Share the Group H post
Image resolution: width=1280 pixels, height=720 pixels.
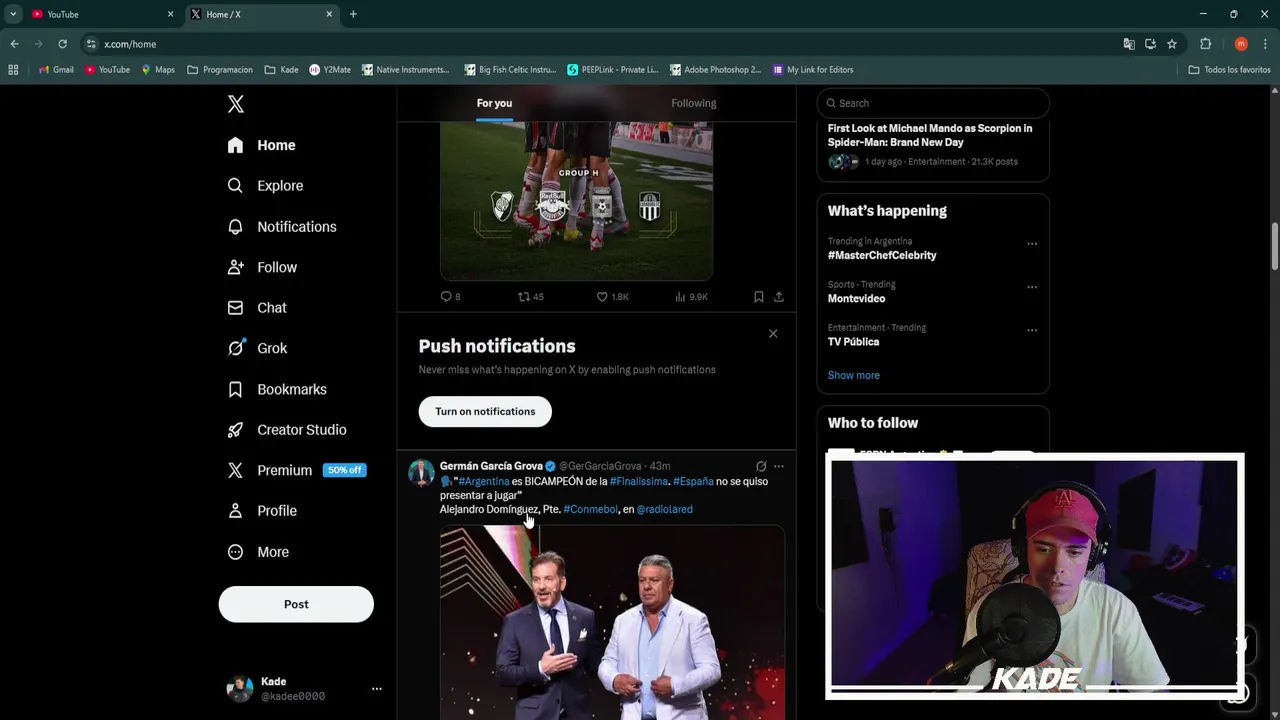(x=779, y=297)
